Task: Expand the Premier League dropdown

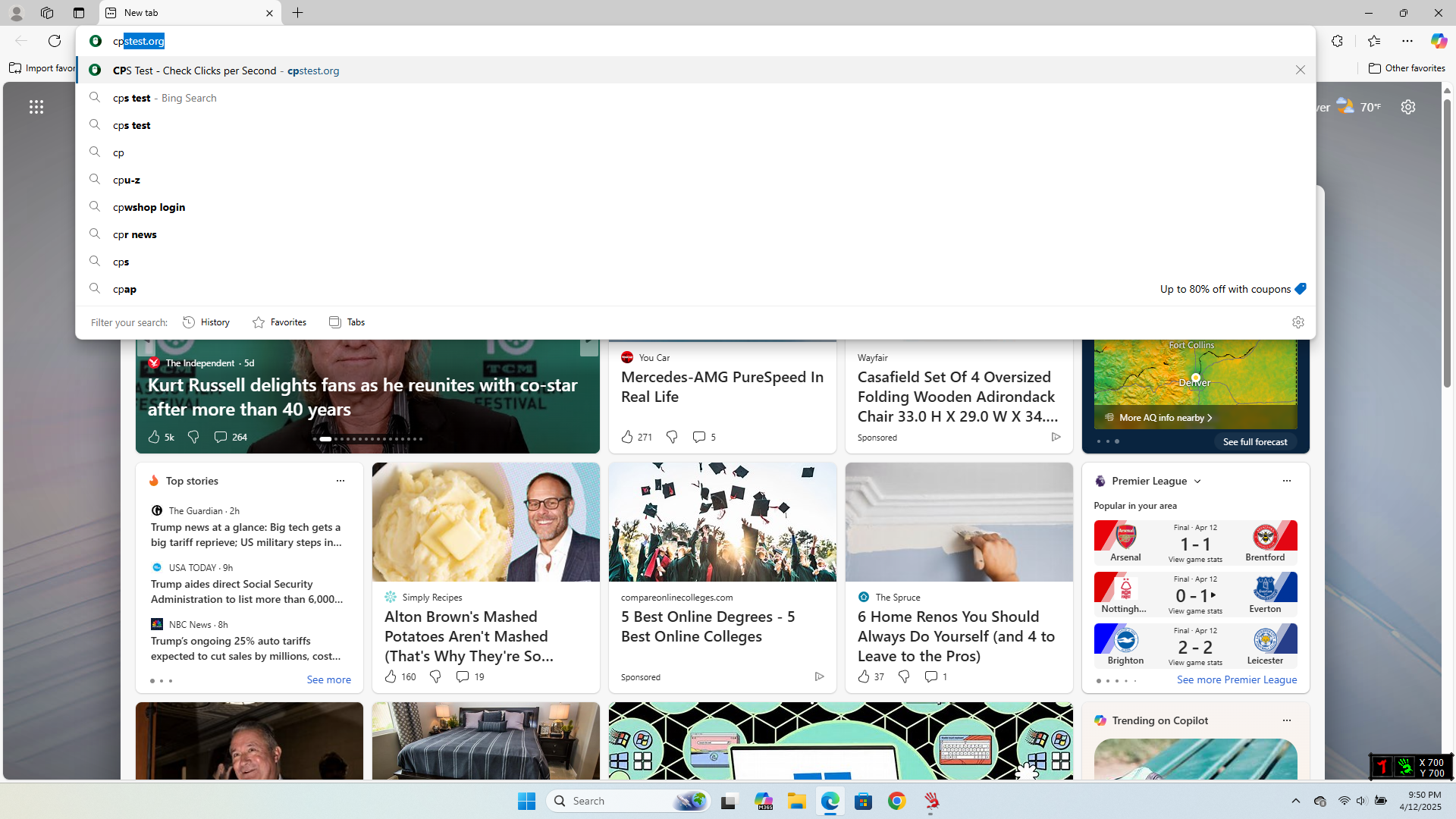Action: tap(1197, 482)
